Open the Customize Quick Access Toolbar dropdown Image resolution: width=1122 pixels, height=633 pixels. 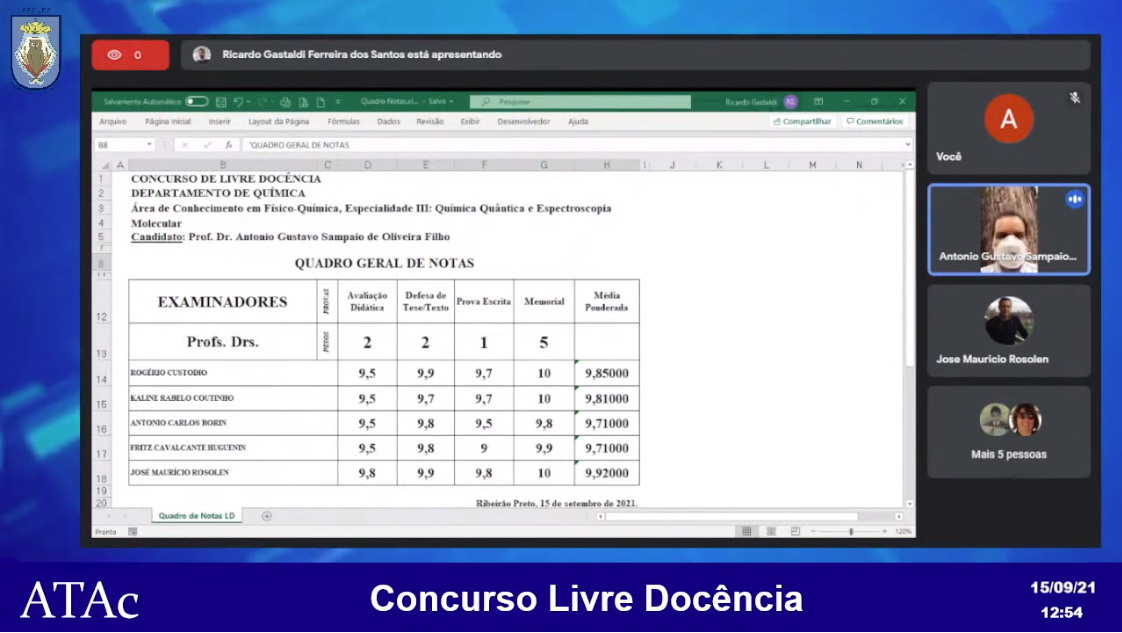click(338, 102)
